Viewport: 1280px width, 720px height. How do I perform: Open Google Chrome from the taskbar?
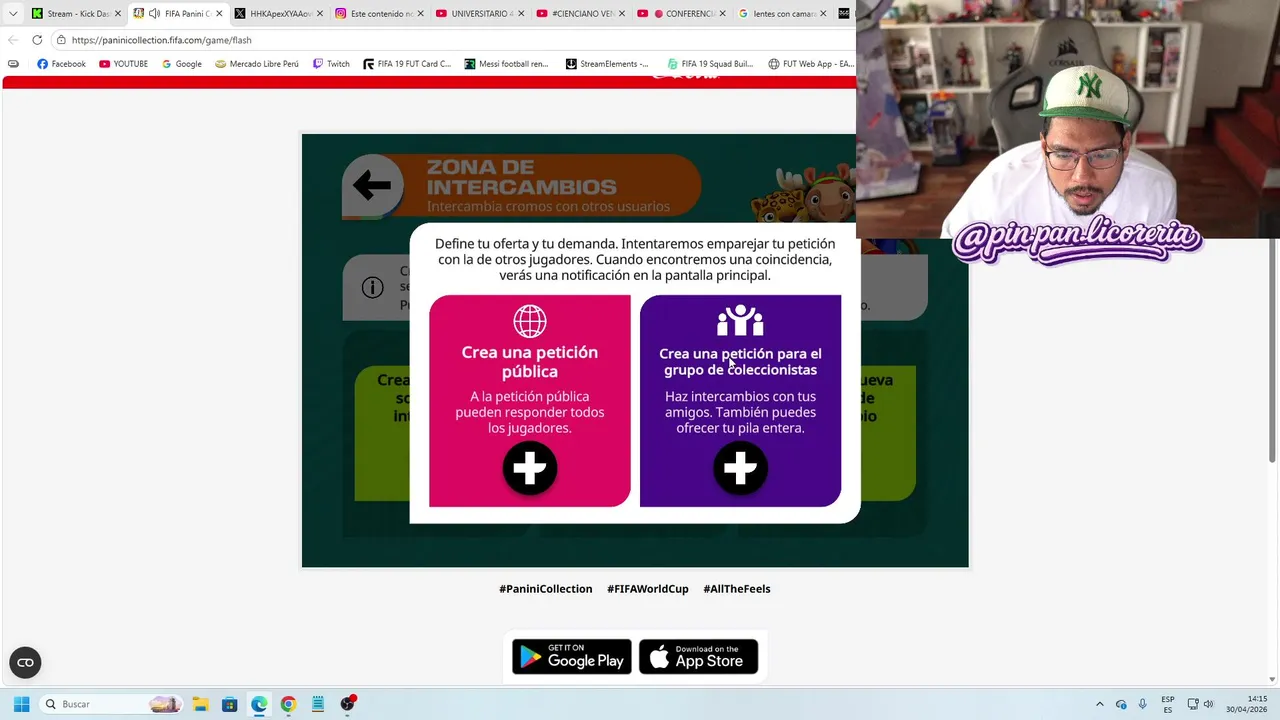[x=288, y=704]
